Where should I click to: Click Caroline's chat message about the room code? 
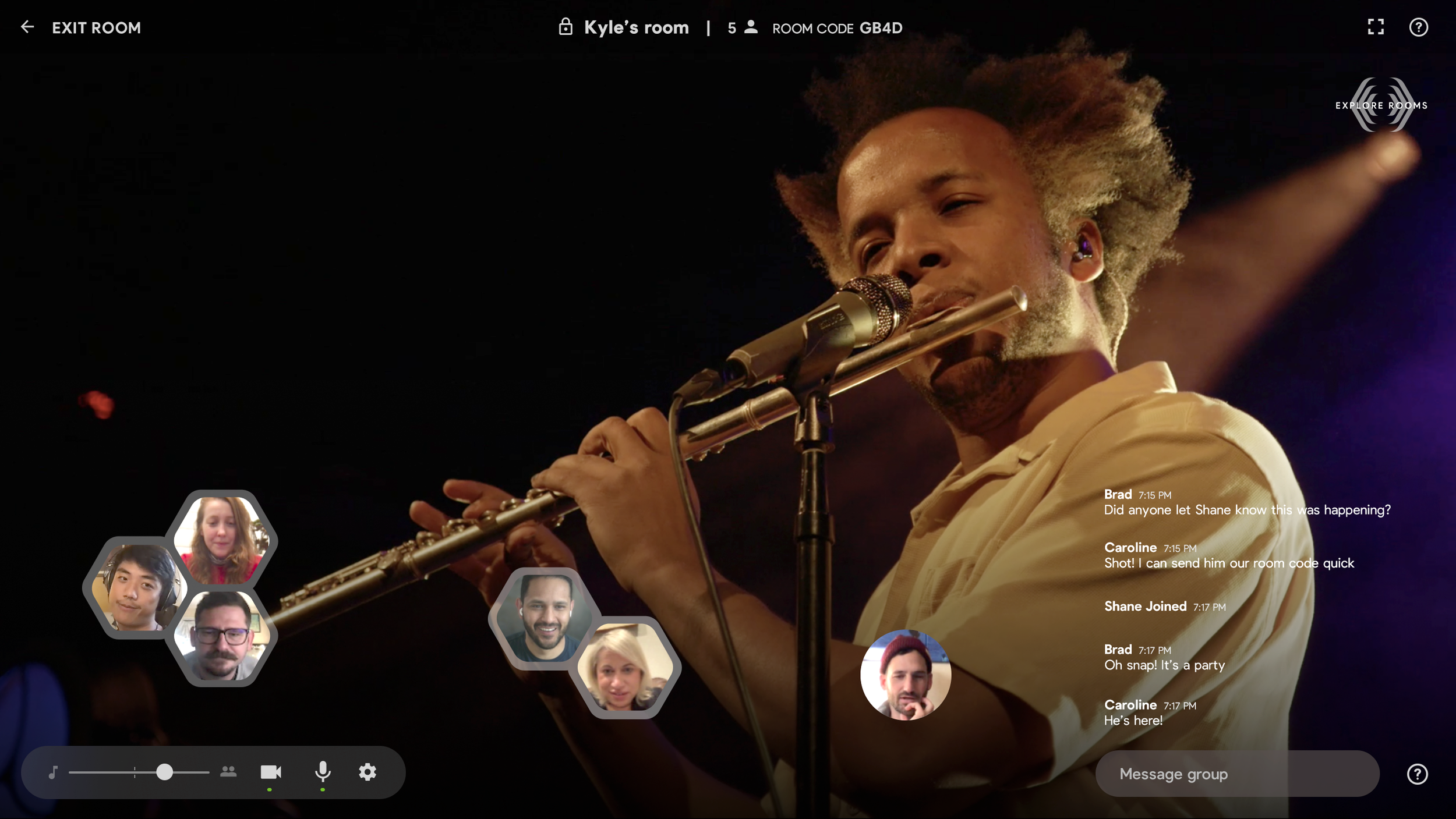tap(1229, 563)
